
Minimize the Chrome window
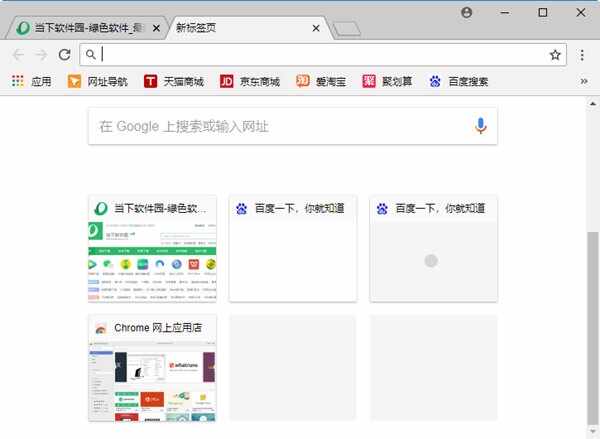[505, 13]
